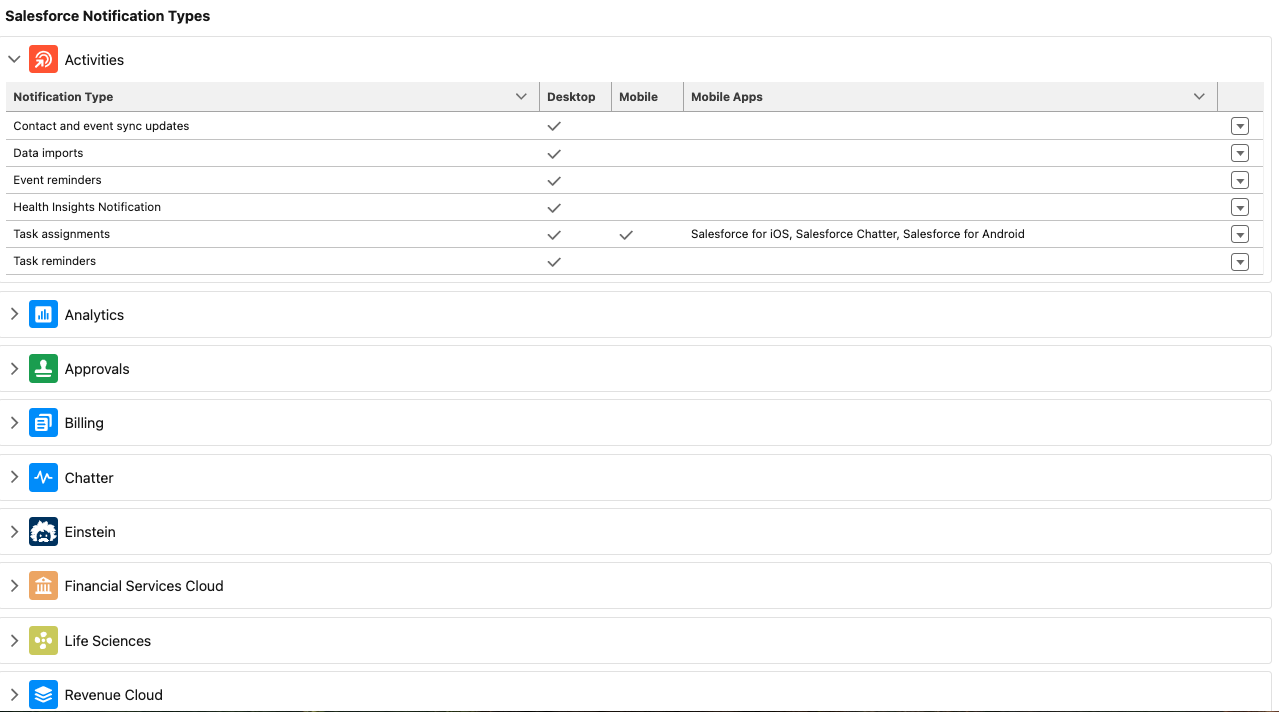Select the Contact and event sync updates row
1279x712 pixels.
(x=101, y=126)
